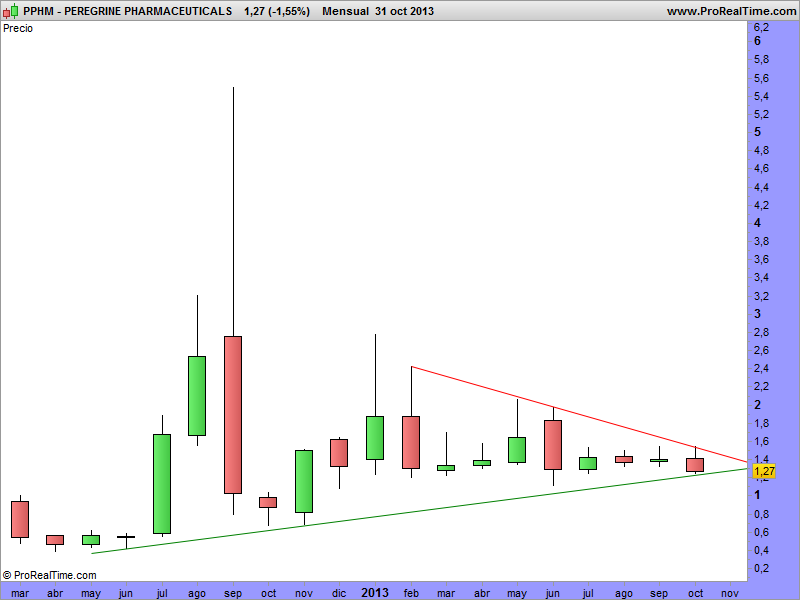Select the yellow 1,27 current price tag
This screenshot has width=800, height=600.
coord(764,471)
